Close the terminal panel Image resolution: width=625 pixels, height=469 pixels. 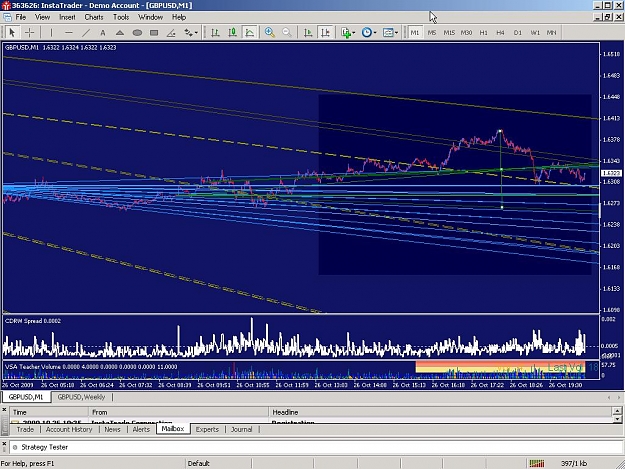(x=4, y=410)
